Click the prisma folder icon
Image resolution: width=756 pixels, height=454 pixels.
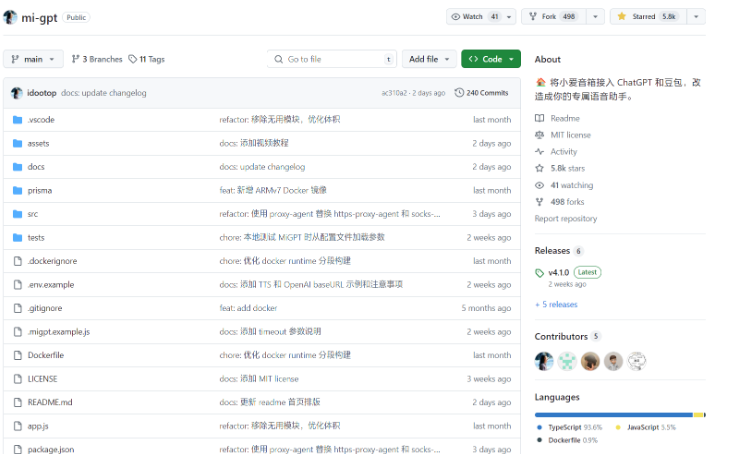coord(18,190)
